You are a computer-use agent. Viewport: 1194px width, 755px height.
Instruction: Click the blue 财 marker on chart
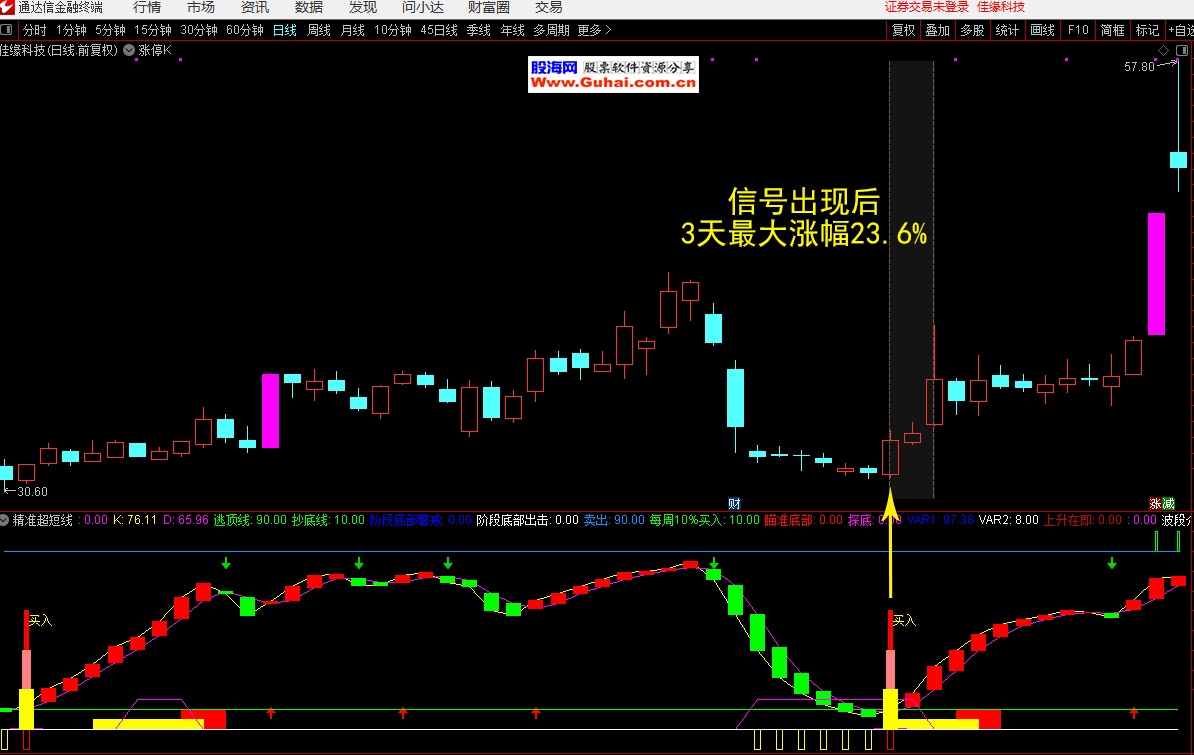[x=734, y=503]
